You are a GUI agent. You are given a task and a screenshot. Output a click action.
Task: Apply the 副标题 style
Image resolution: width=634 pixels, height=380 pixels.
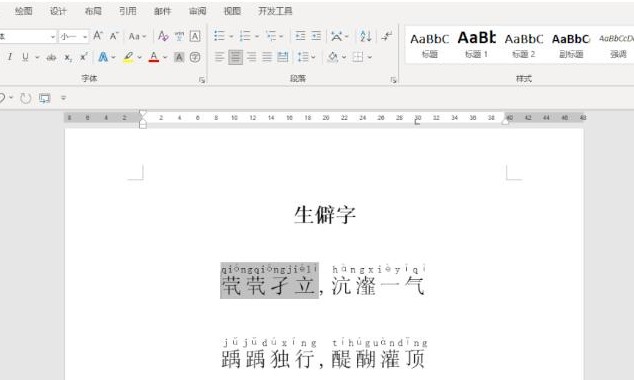coord(571,45)
